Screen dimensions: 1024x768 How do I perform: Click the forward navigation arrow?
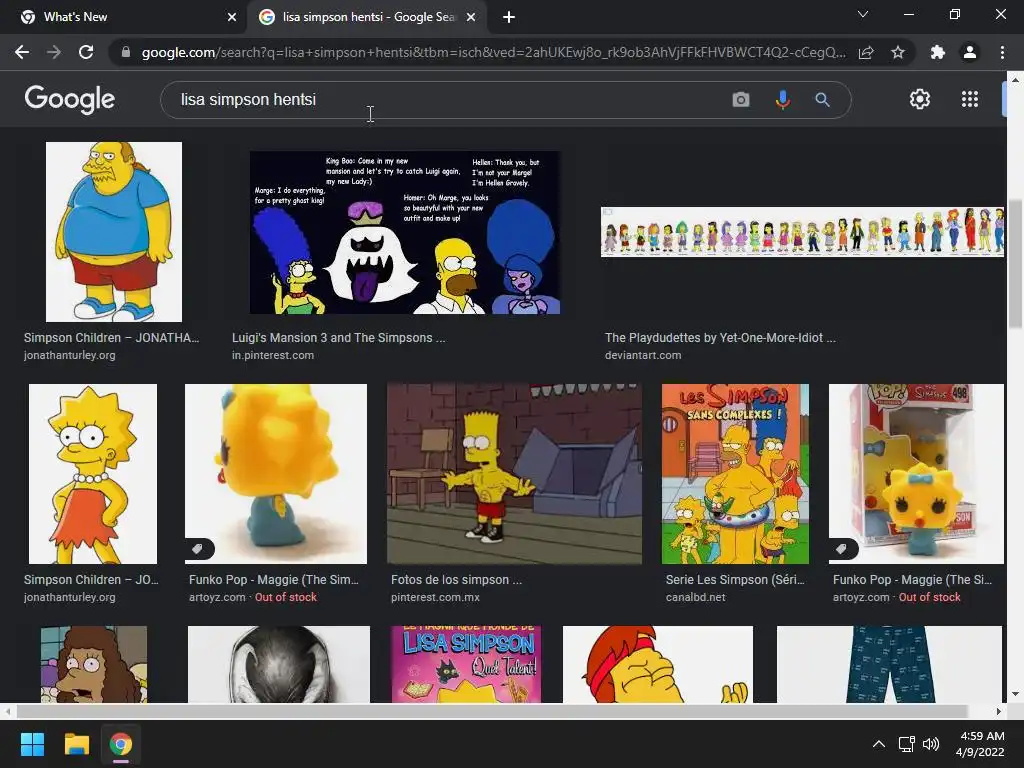pyautogui.click(x=54, y=52)
